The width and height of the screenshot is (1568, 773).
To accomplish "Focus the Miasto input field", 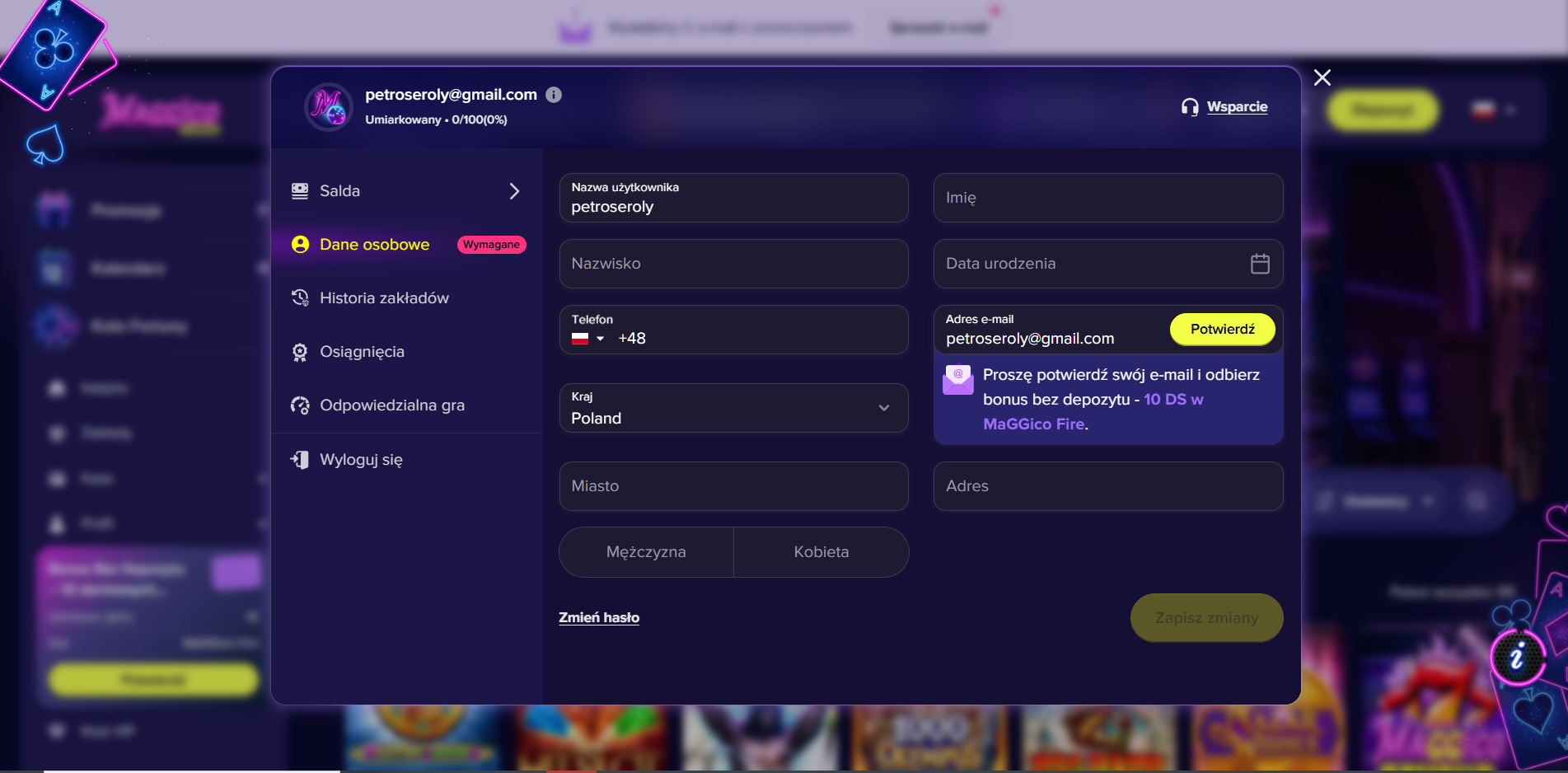I will pos(733,486).
